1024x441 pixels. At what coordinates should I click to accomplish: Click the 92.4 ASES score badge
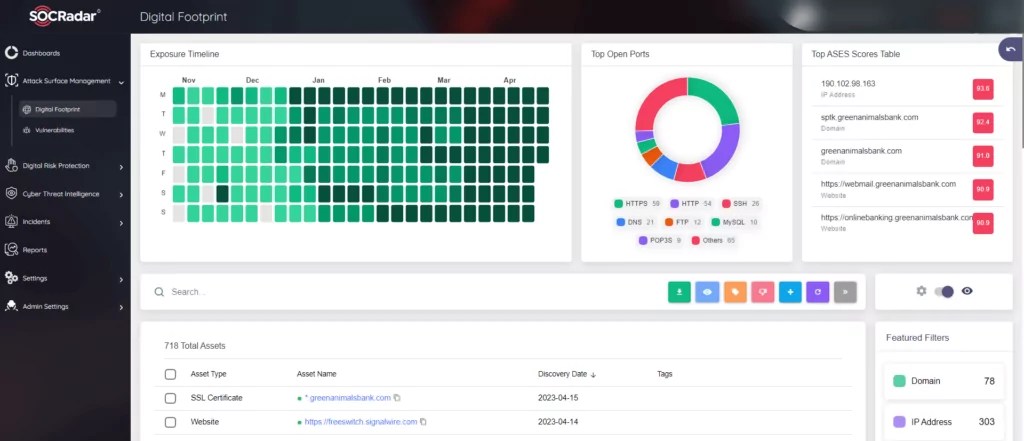coord(983,123)
